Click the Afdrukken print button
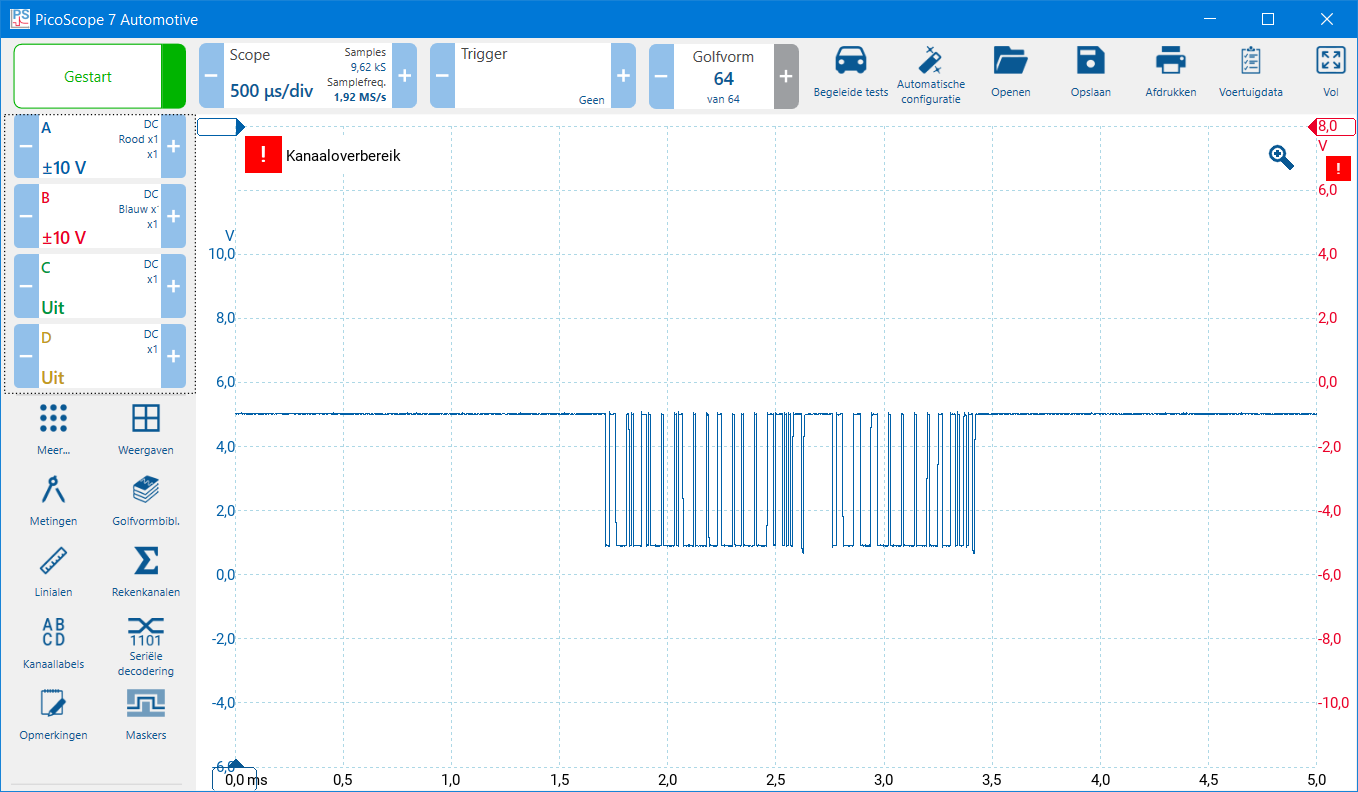The width and height of the screenshot is (1358, 792). pos(1170,63)
